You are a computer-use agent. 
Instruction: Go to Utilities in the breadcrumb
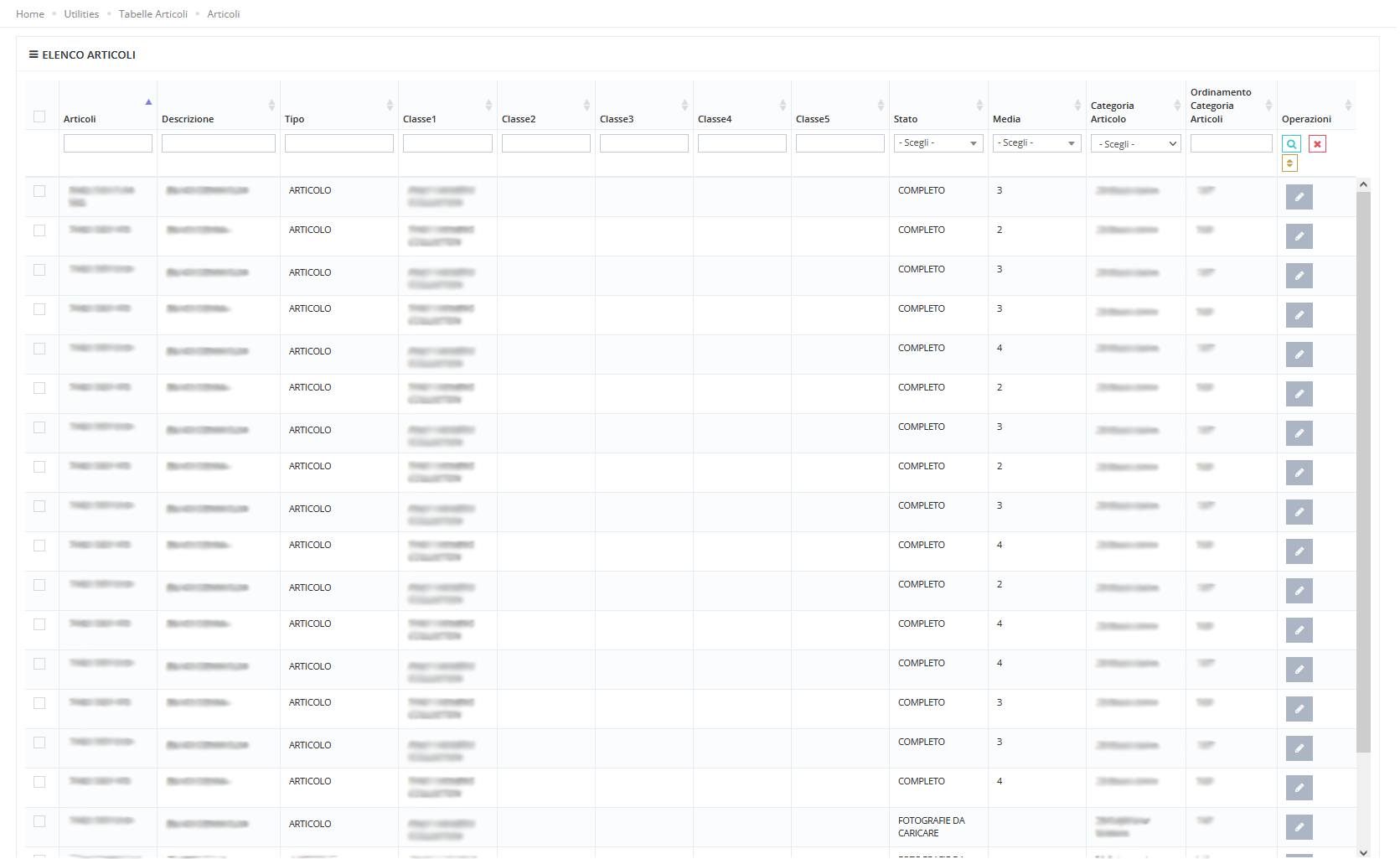[81, 14]
